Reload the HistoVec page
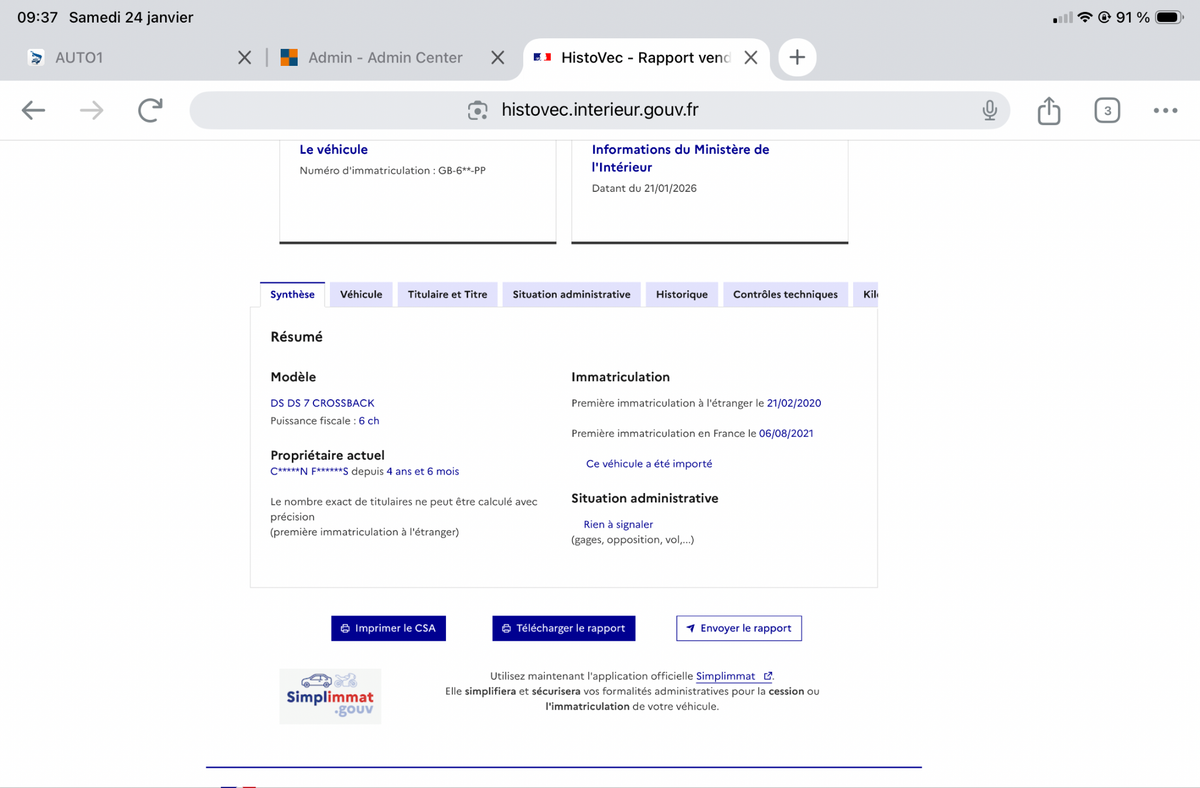 pyautogui.click(x=150, y=111)
